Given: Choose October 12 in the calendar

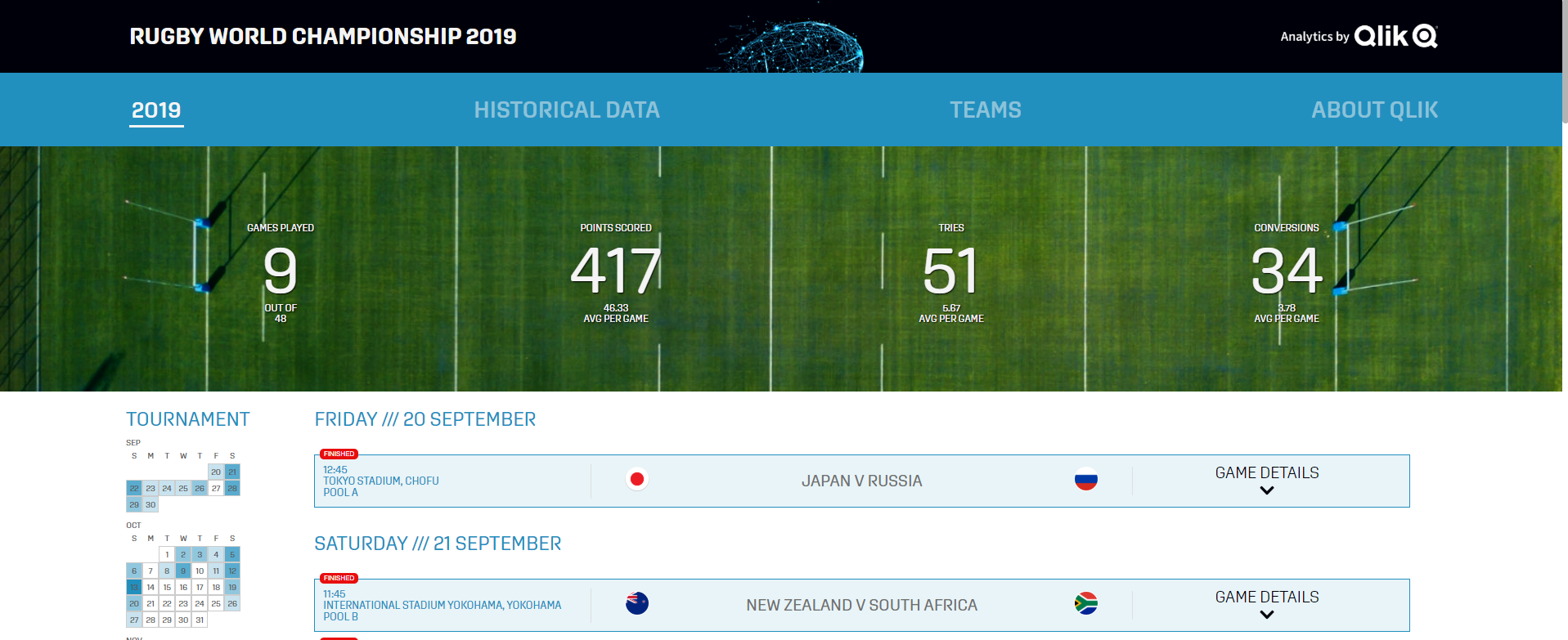Looking at the screenshot, I should coord(232,571).
